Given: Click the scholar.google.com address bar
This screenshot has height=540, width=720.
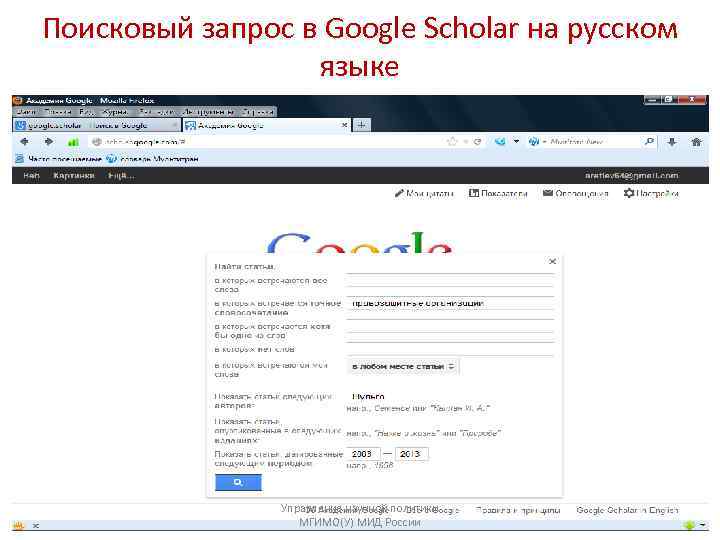Looking at the screenshot, I should (x=266, y=142).
